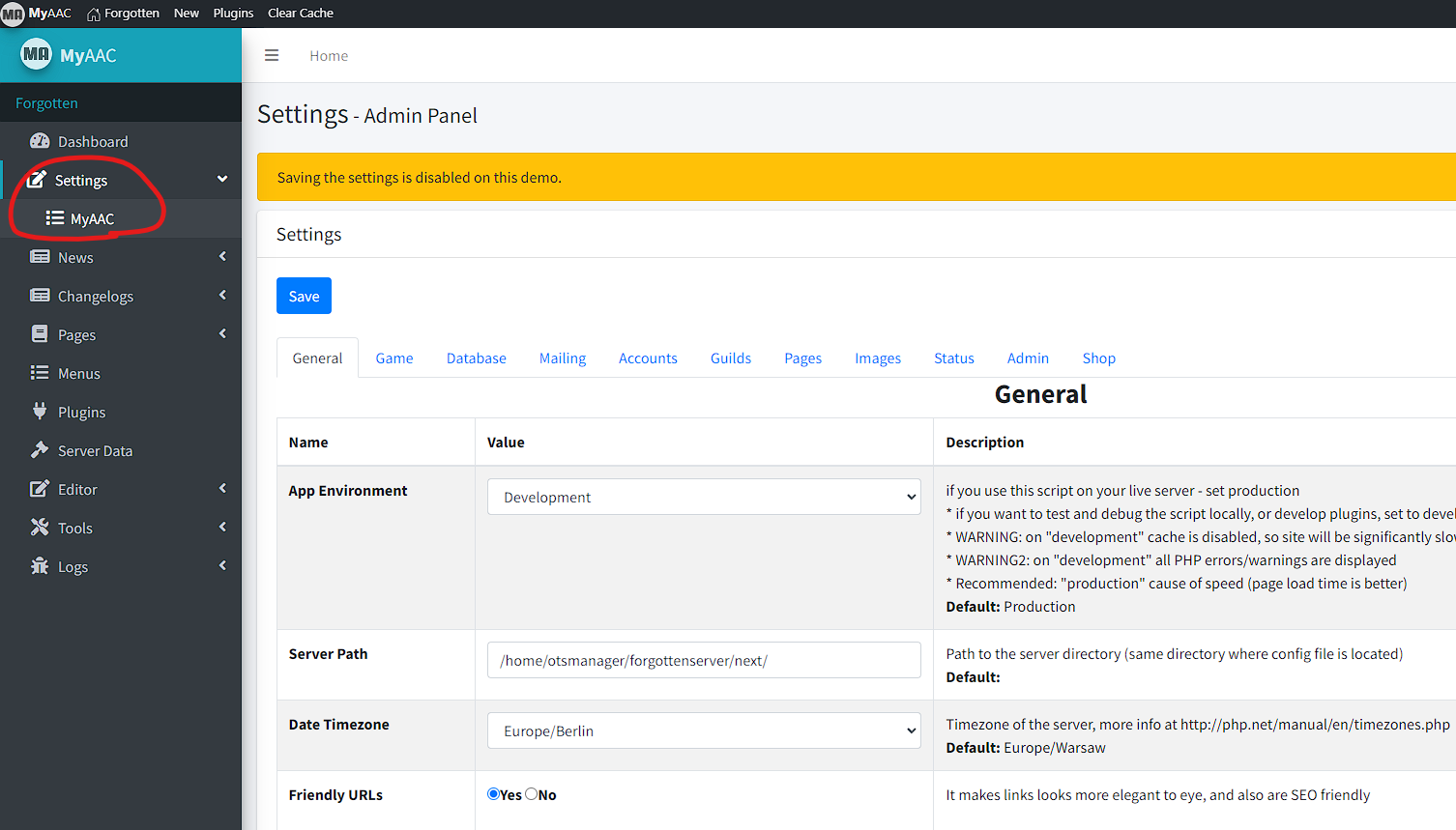Click the Save button
Screen dimensions: 1456x830
[304, 296]
